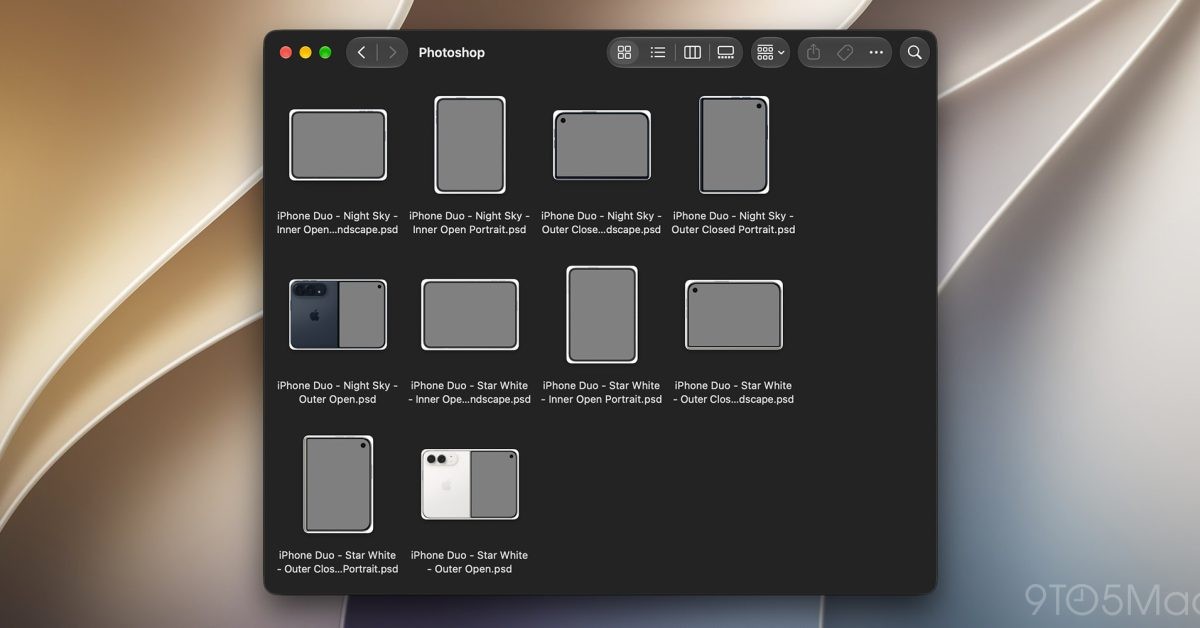
Task: Select Night Sky Outer Closed Portrait thumbnail
Action: [x=734, y=145]
